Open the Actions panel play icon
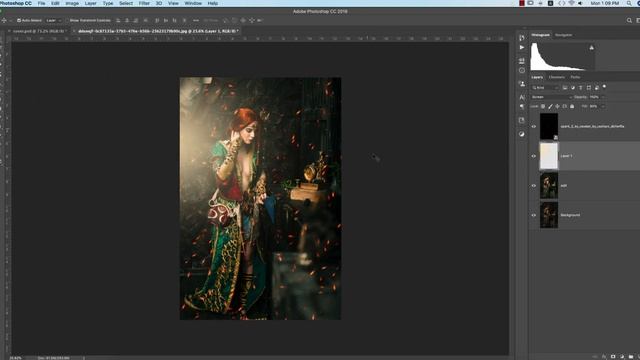The image size is (640, 360). click(522, 47)
